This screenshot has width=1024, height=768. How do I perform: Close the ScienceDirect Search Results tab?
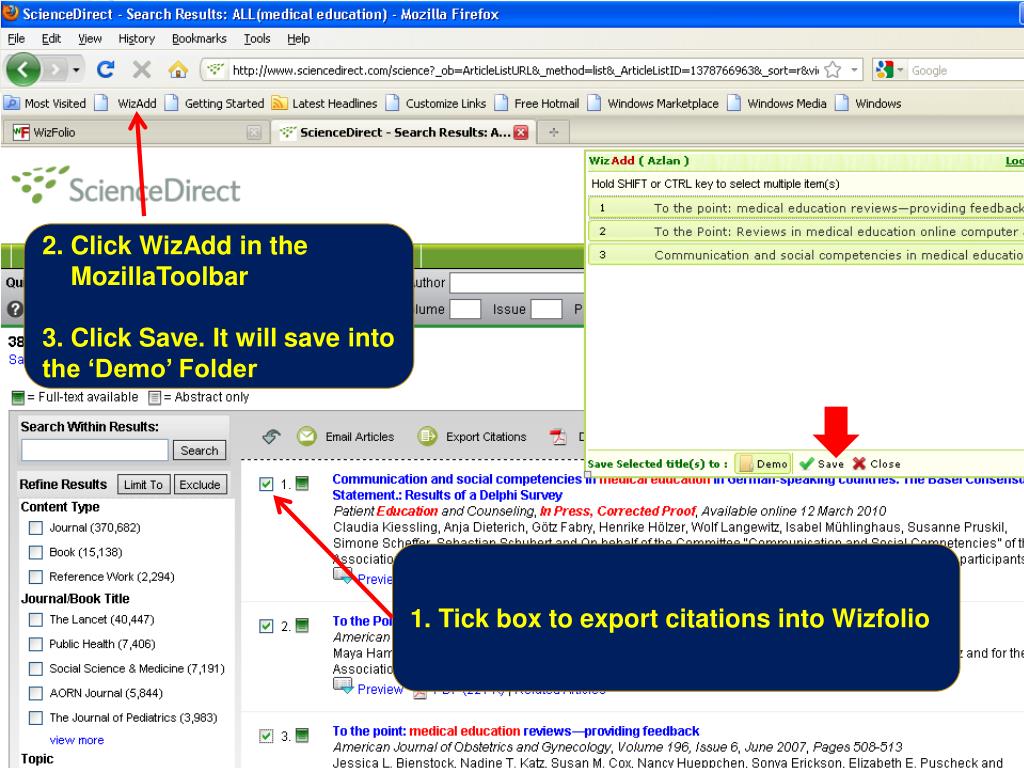pyautogui.click(x=520, y=133)
